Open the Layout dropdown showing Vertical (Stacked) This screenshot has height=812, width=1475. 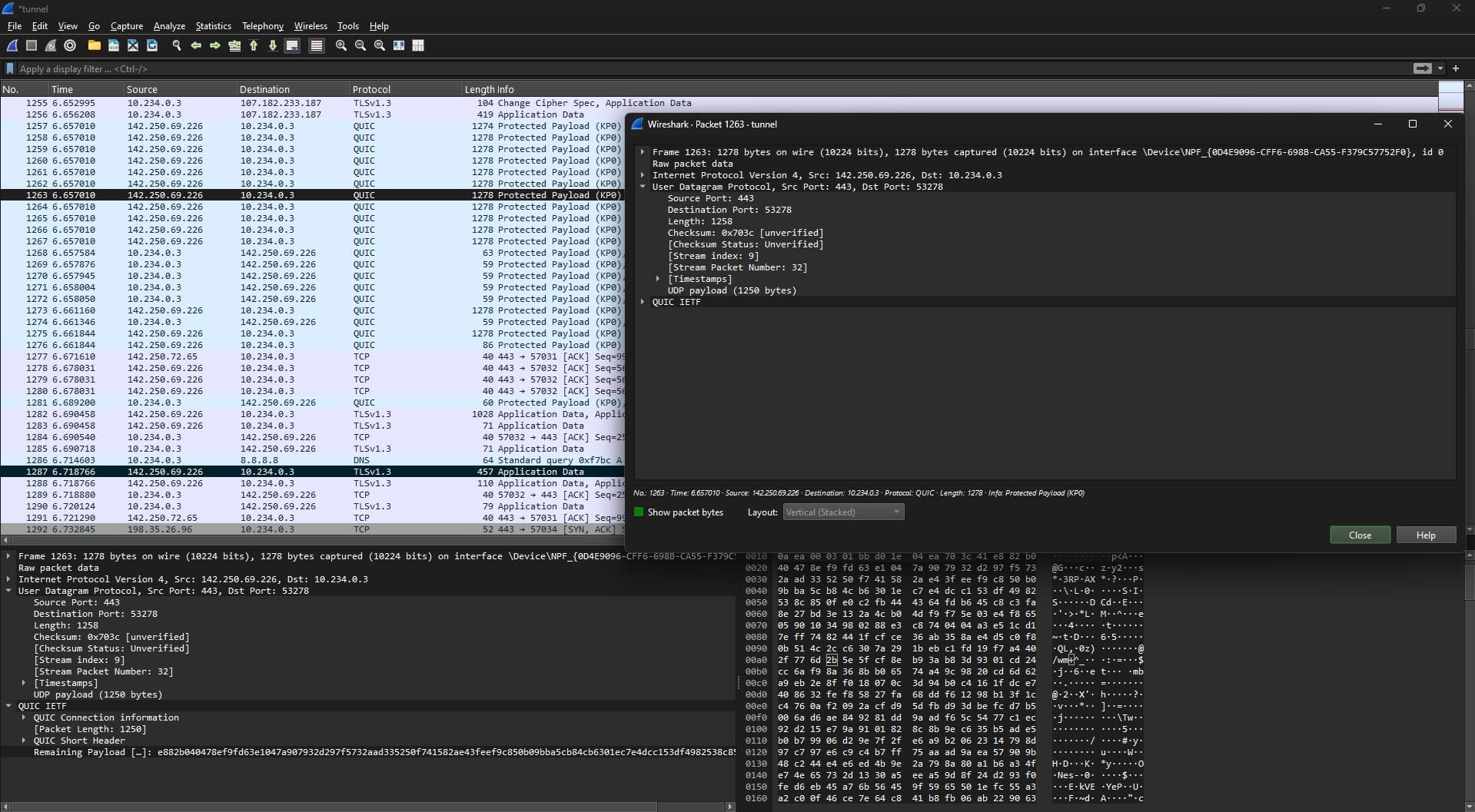tap(842, 512)
